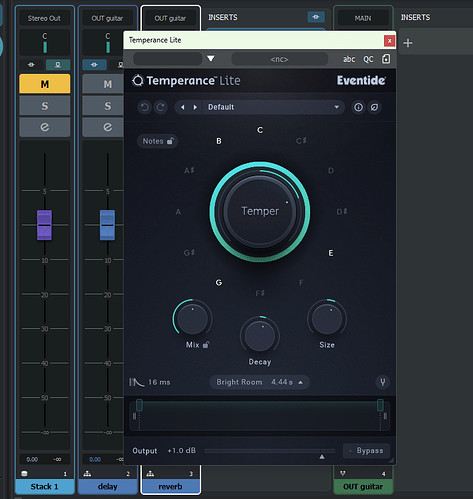Add an insert with the plus icon
This screenshot has height=499, width=473.
(x=408, y=43)
